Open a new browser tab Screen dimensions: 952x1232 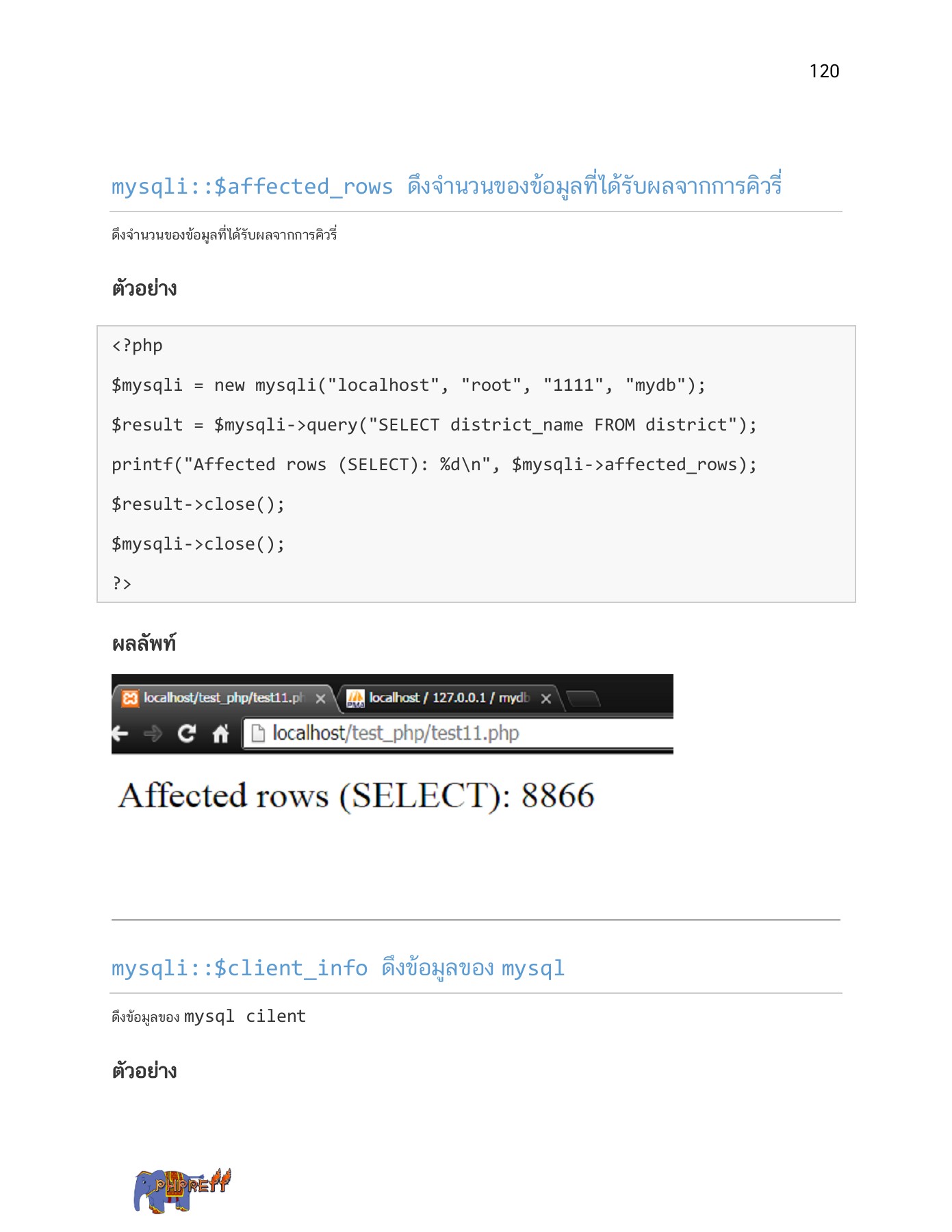[x=583, y=699]
